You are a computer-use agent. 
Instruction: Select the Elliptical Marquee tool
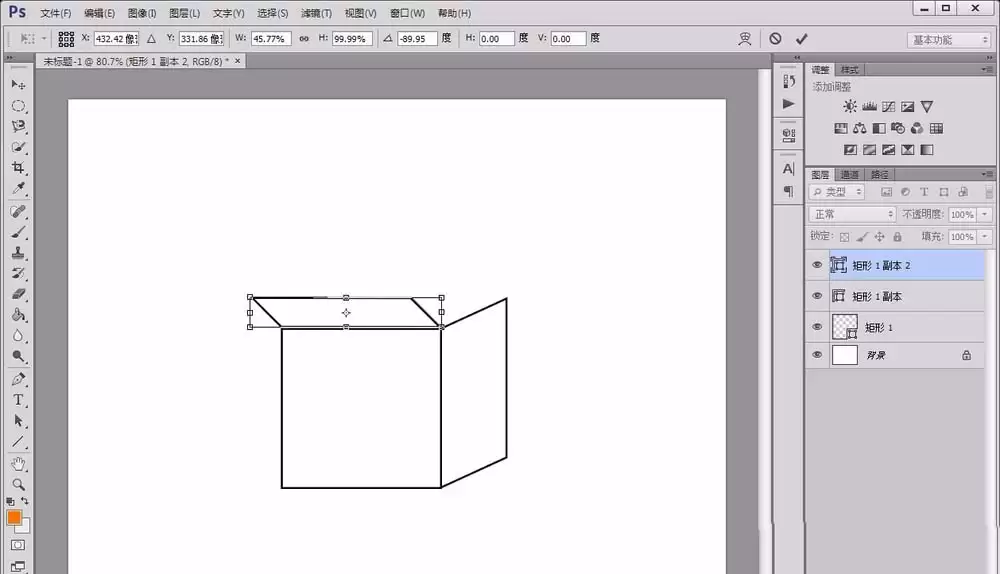(18, 106)
